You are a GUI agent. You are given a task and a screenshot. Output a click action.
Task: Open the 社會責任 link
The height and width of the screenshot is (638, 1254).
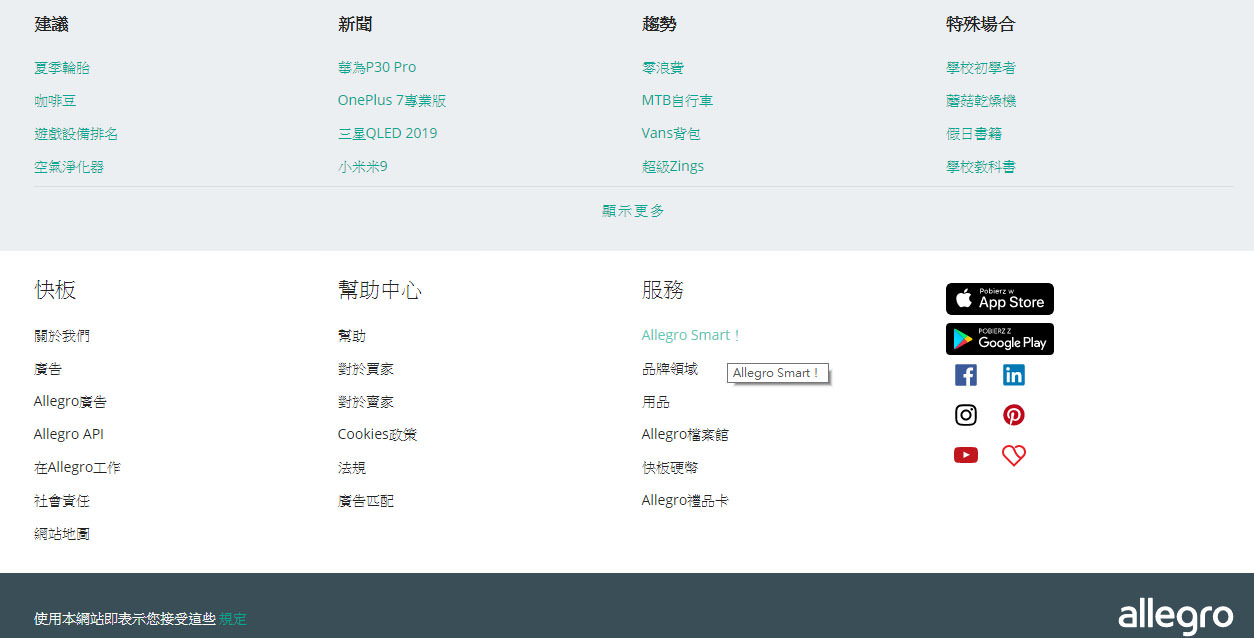pos(62,501)
